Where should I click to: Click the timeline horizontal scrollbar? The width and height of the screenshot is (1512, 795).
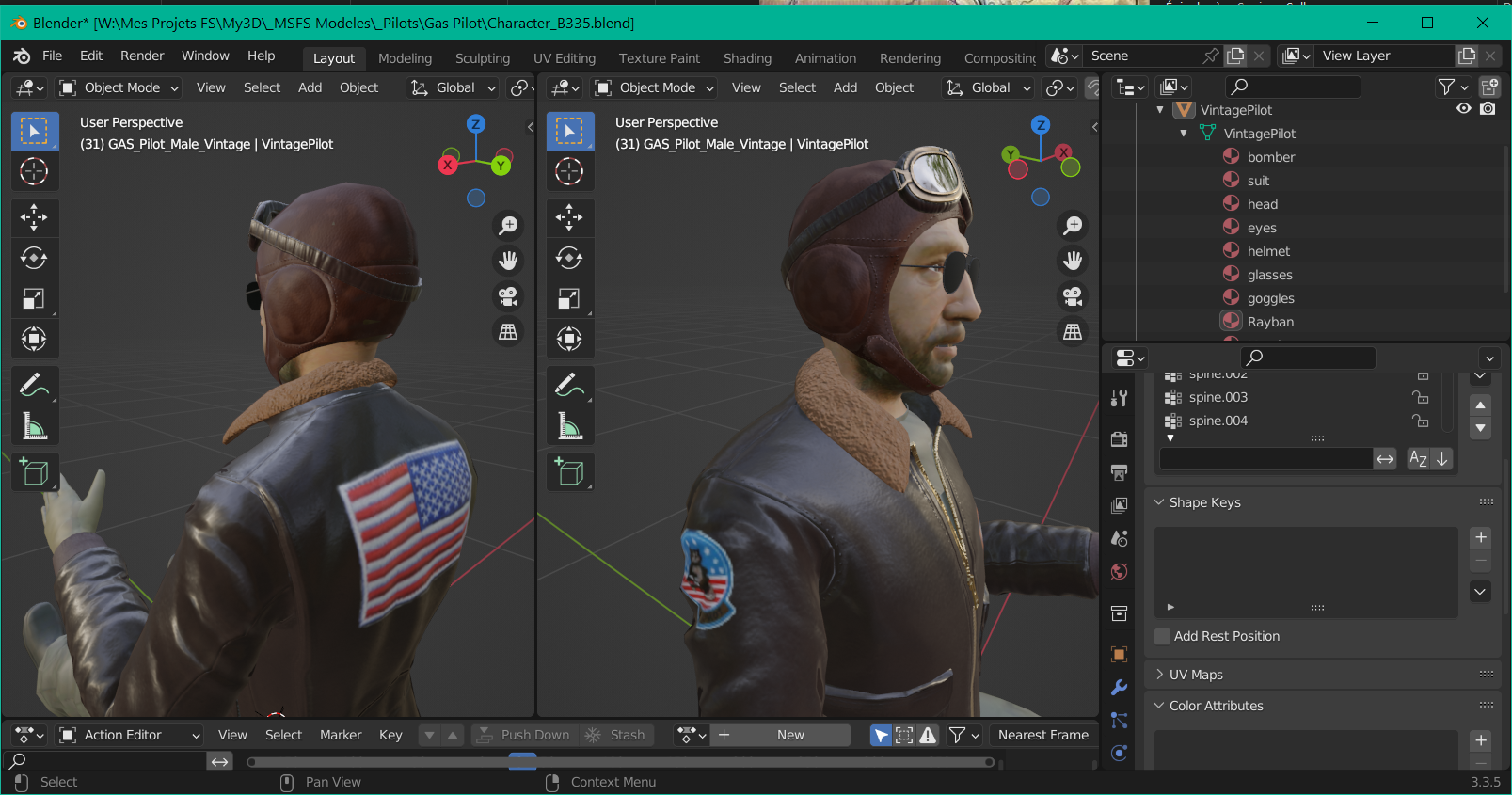(621, 762)
